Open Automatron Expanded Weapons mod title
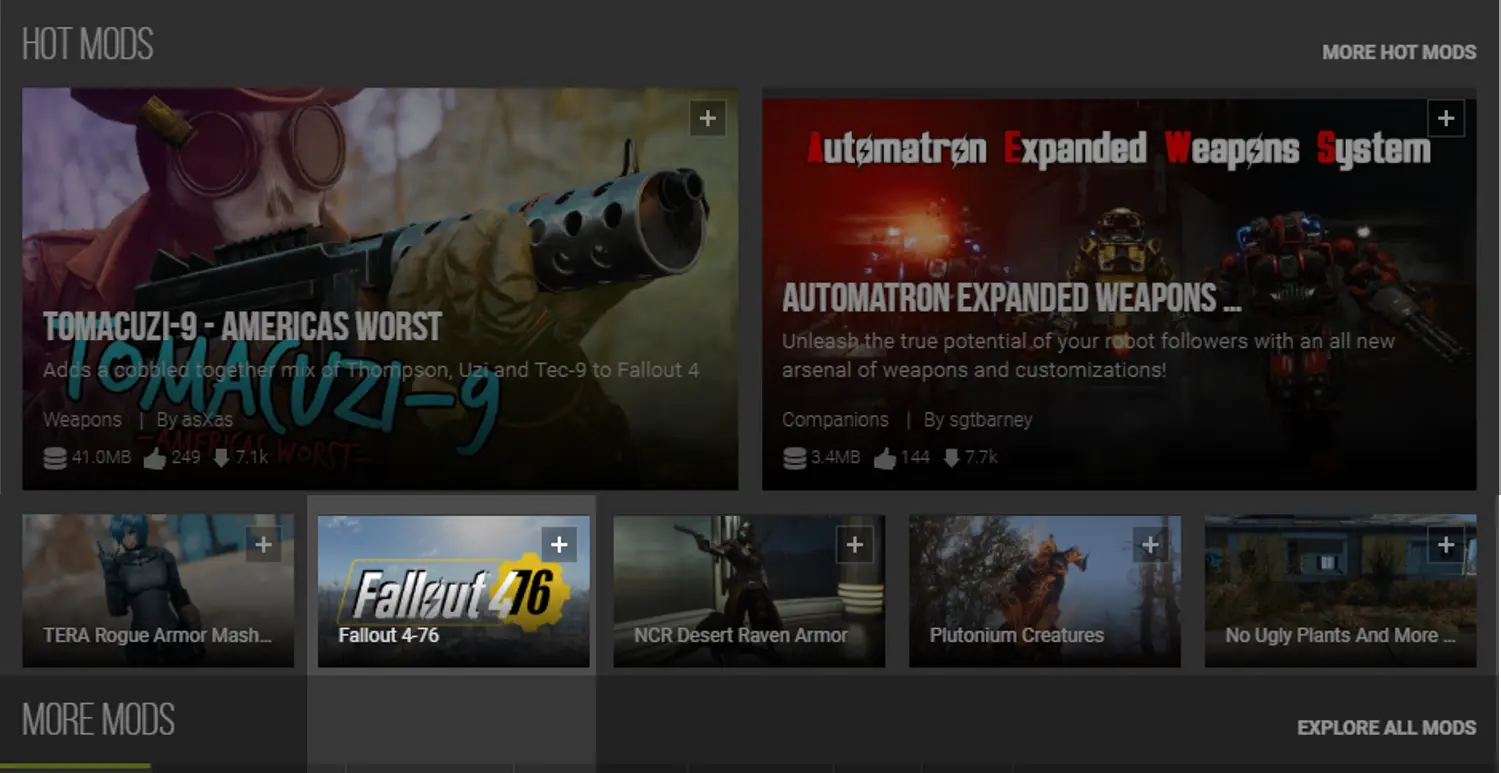The width and height of the screenshot is (1501, 773). click(x=1011, y=298)
